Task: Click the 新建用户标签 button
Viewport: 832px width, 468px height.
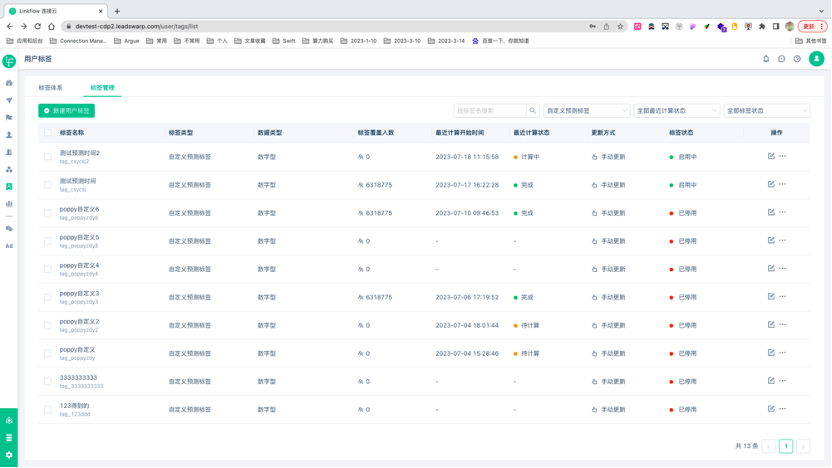Action: (66, 110)
